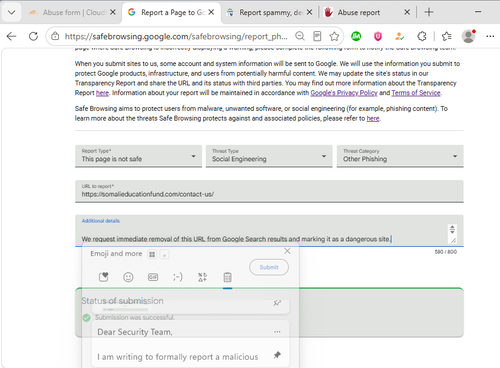Image resolution: width=500 pixels, height=368 pixels.
Task: Select the Symbols category
Action: [x=202, y=277]
